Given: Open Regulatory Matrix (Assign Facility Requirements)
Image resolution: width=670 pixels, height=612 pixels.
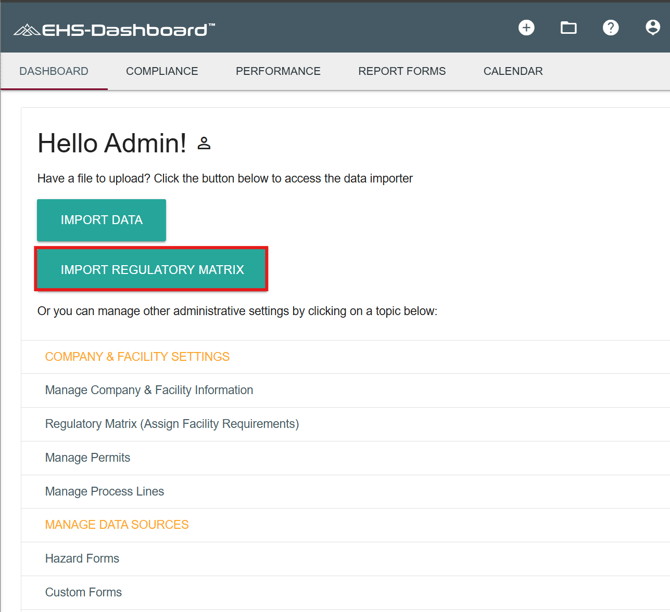Looking at the screenshot, I should [172, 424].
